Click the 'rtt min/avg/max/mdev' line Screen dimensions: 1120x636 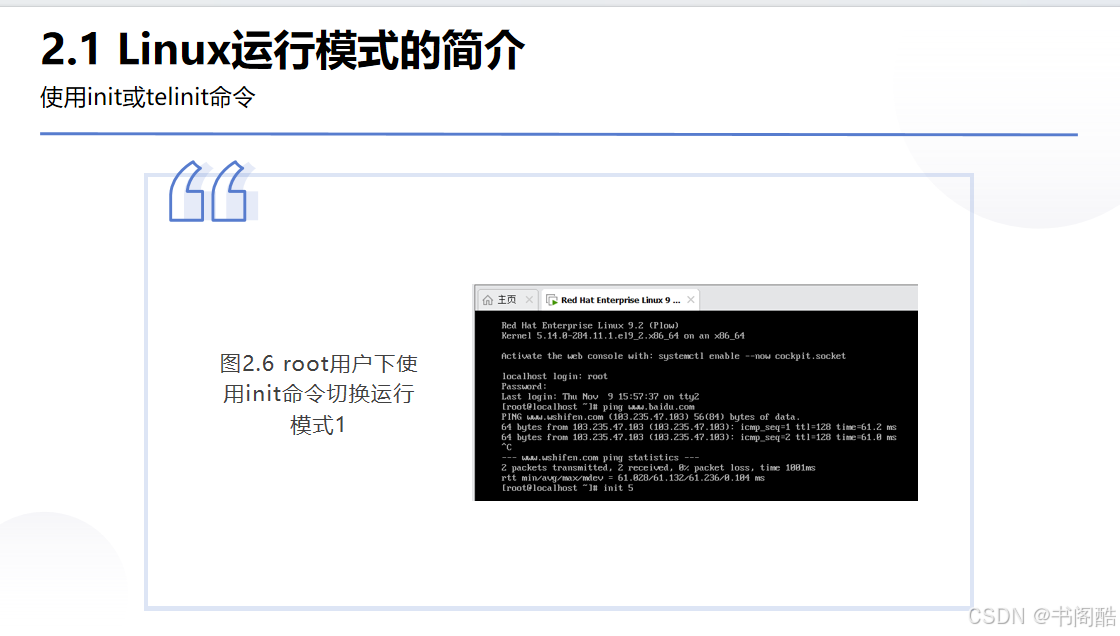point(633,478)
